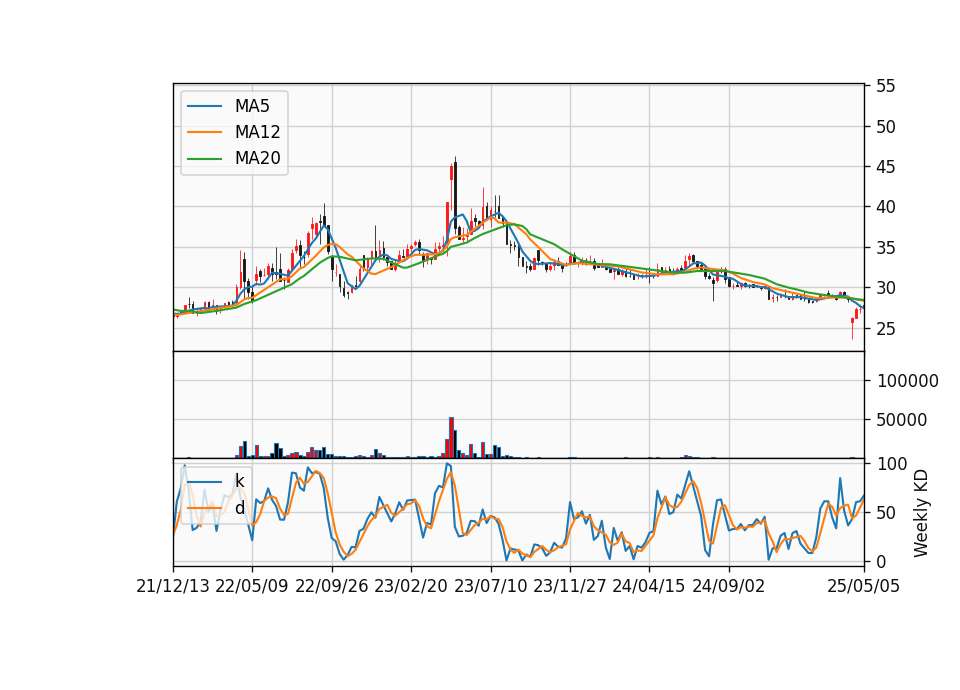Image resolution: width=960 pixels, height=690 pixels.
Task: Click the 22/09/26 date axis label
Action: (332, 586)
